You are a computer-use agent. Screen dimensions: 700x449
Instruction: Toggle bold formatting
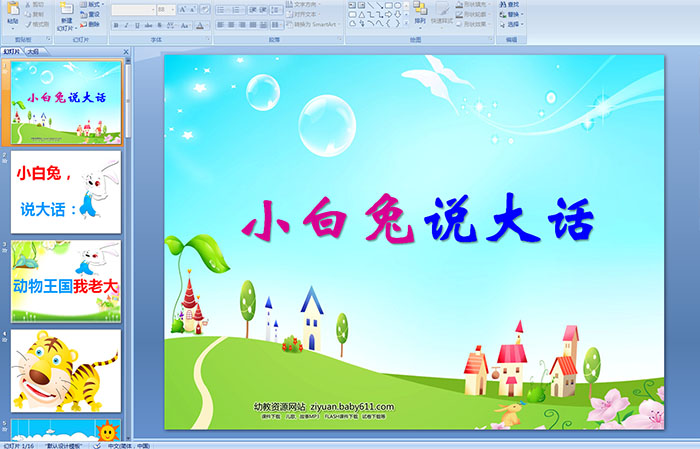pos(115,24)
